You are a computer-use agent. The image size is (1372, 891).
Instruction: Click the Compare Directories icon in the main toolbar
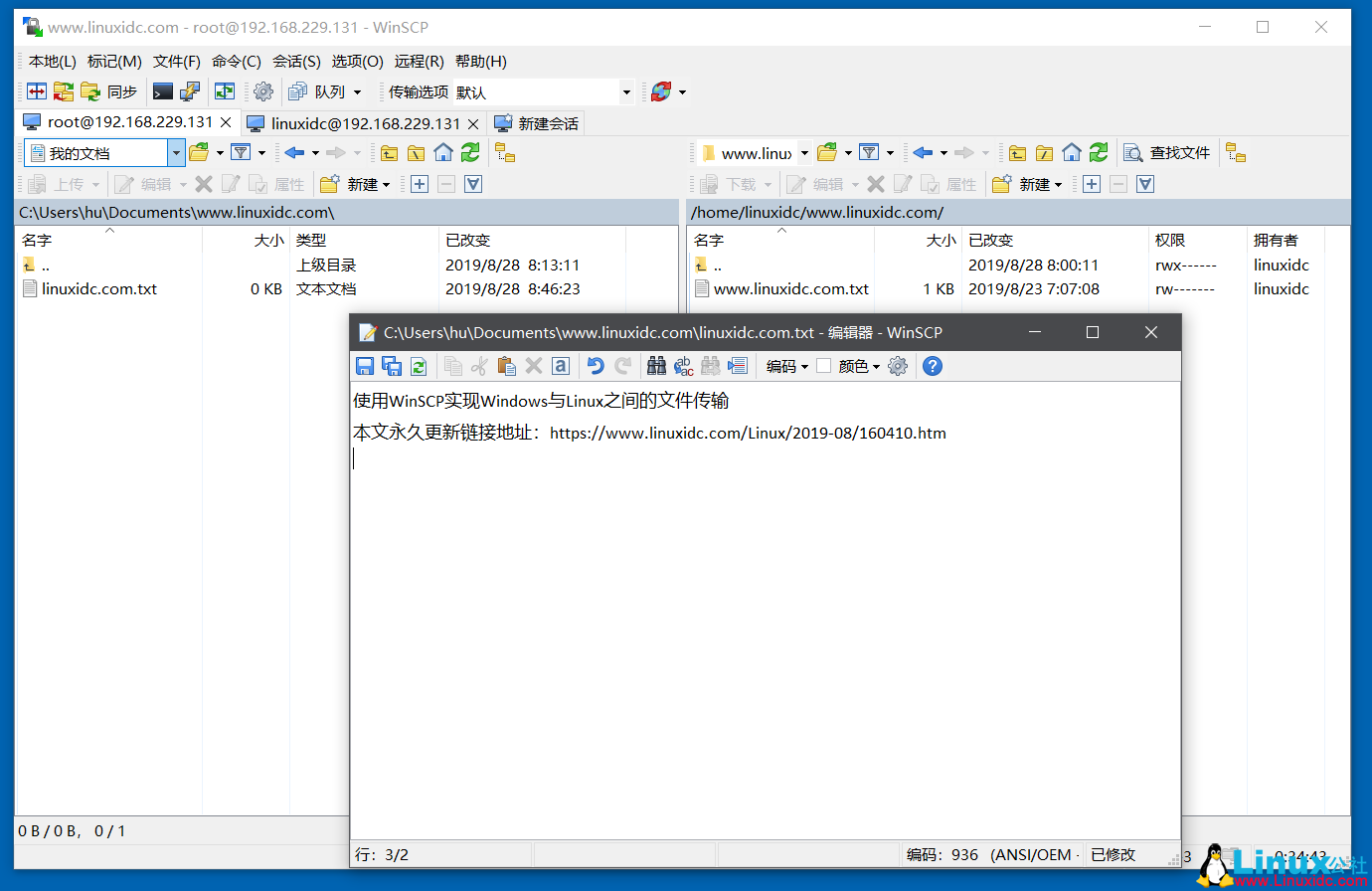coord(37,91)
